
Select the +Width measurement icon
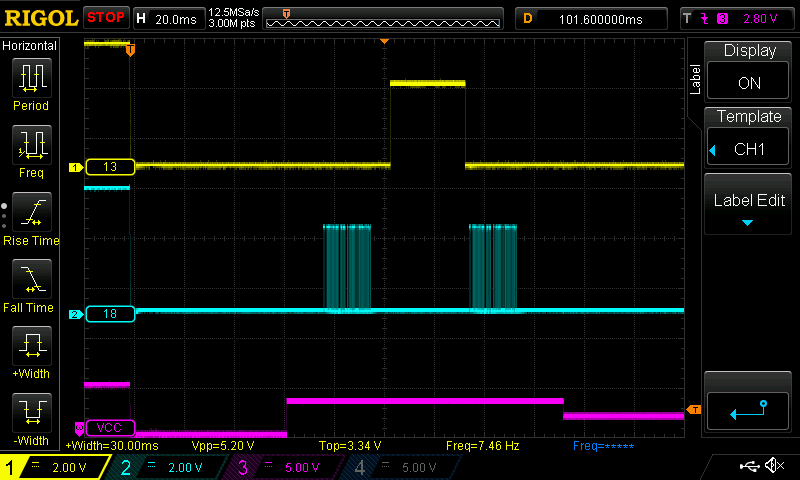pos(32,353)
